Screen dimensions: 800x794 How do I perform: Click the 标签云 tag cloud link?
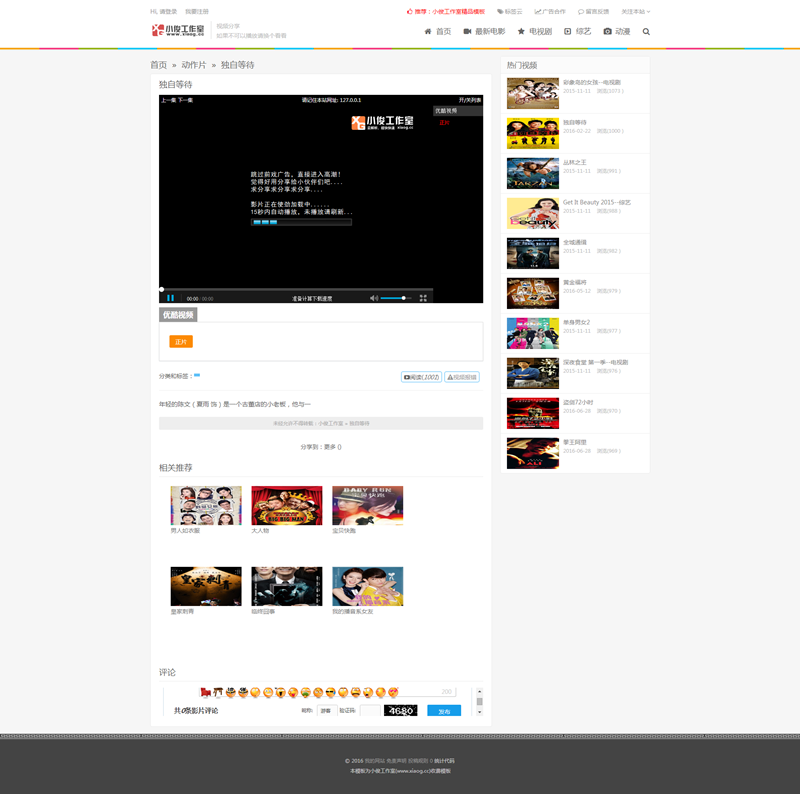510,11
